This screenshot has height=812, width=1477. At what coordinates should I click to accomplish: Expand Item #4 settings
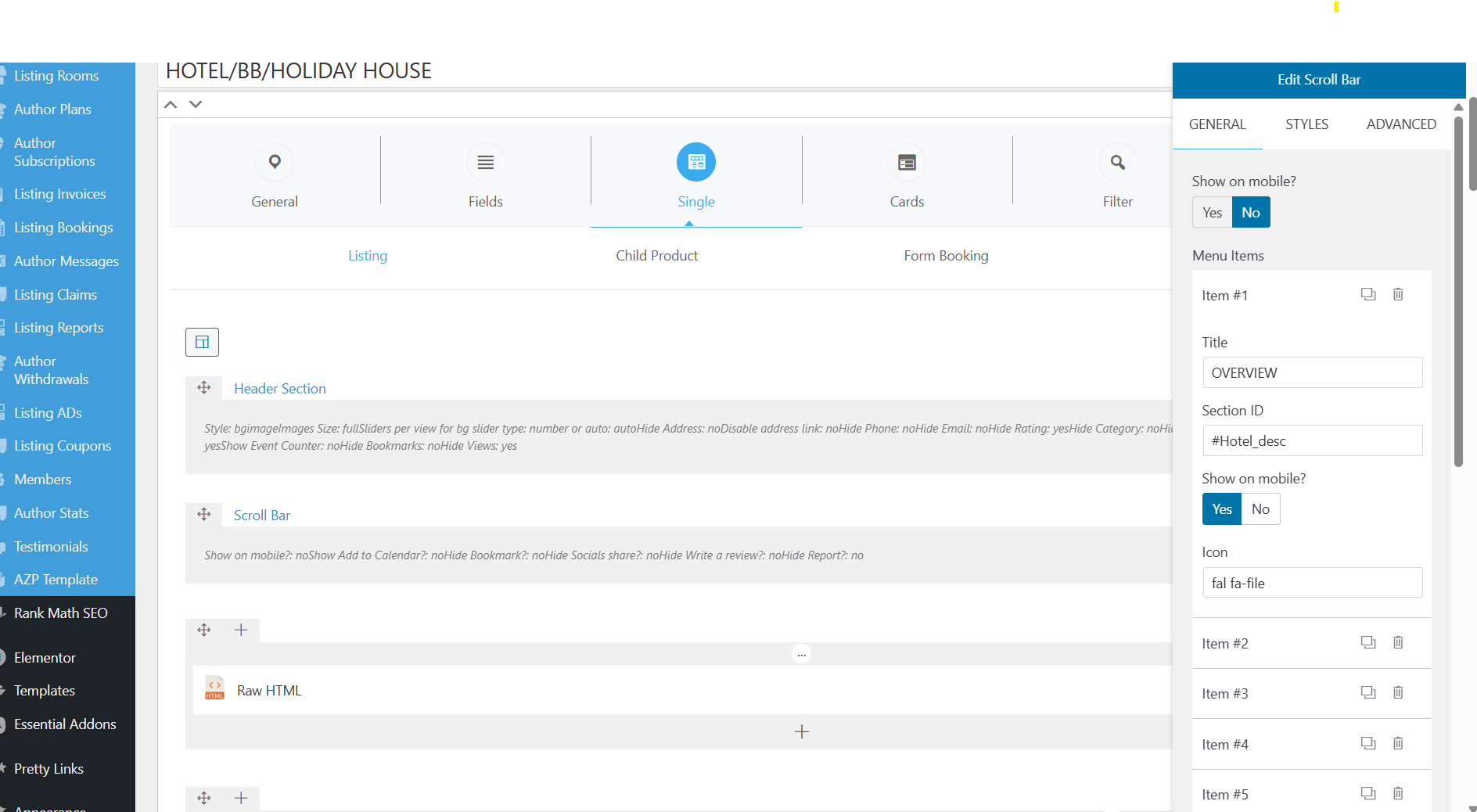coord(1225,745)
